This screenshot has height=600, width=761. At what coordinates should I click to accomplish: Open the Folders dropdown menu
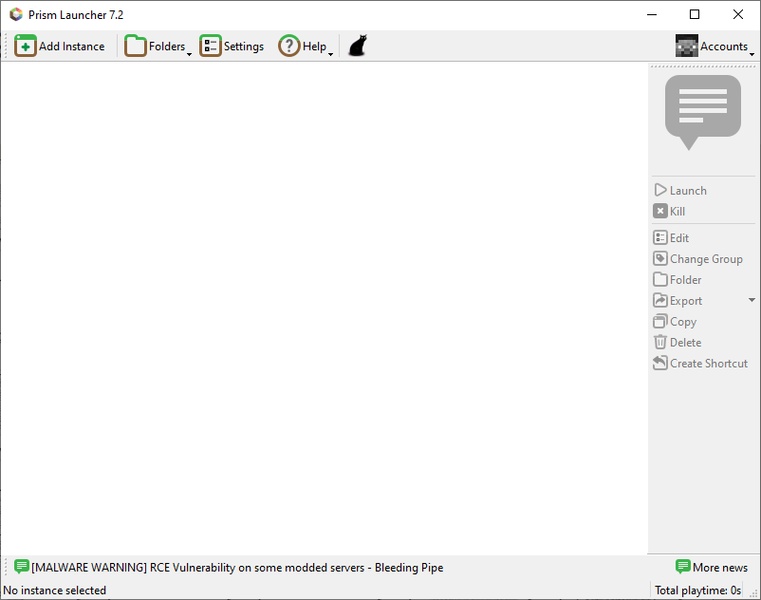tap(158, 46)
